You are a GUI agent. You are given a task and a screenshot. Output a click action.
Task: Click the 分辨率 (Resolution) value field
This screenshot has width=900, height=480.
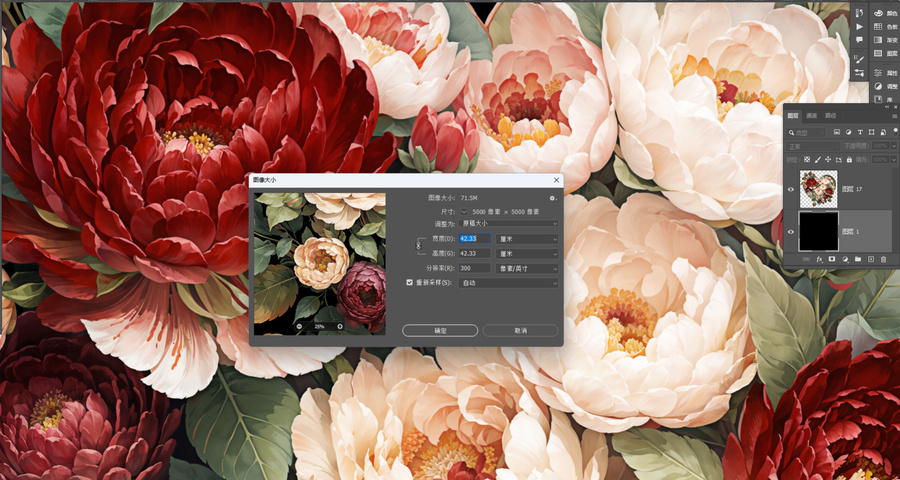[x=474, y=268]
